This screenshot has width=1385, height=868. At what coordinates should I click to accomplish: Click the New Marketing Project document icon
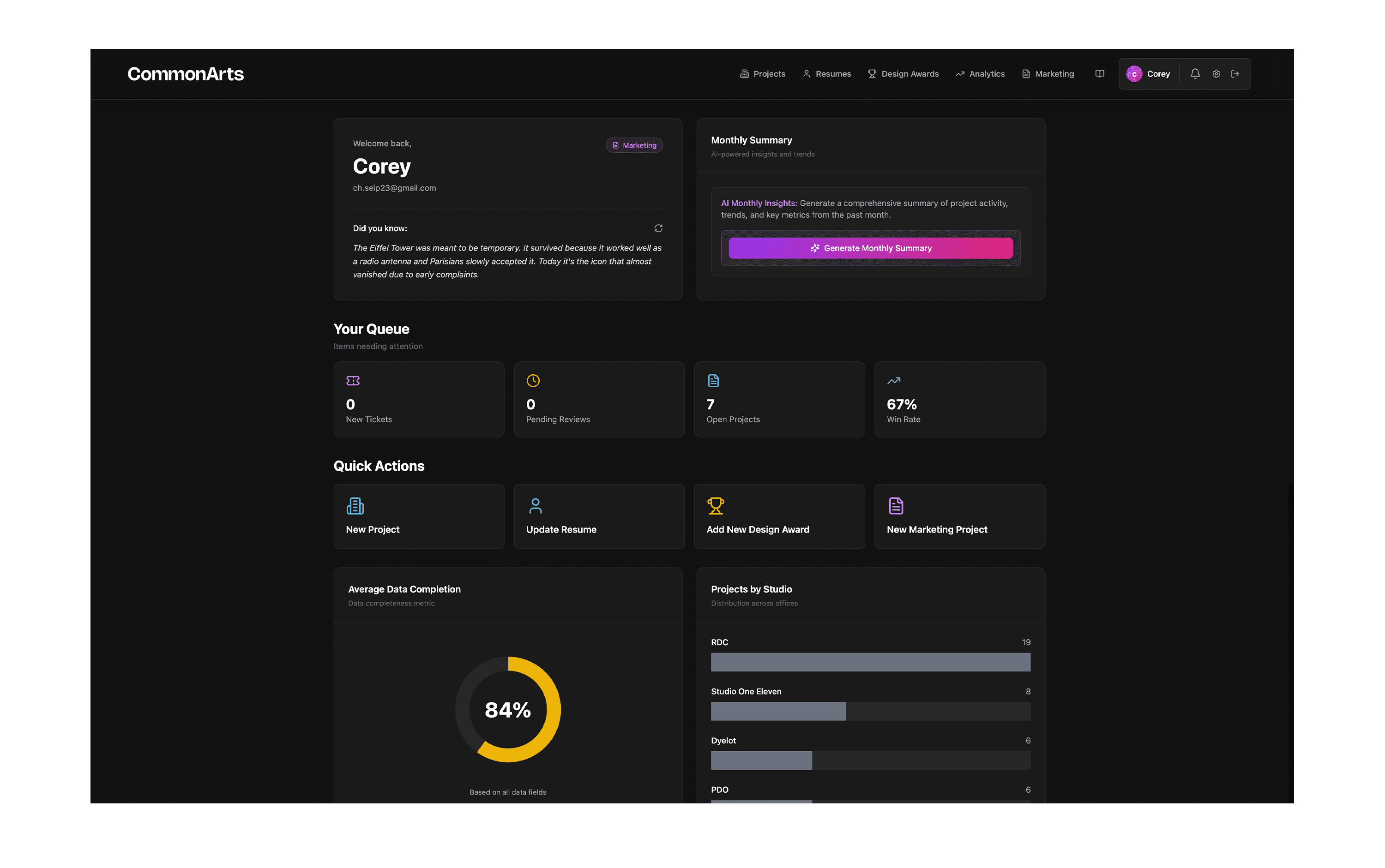click(896, 506)
